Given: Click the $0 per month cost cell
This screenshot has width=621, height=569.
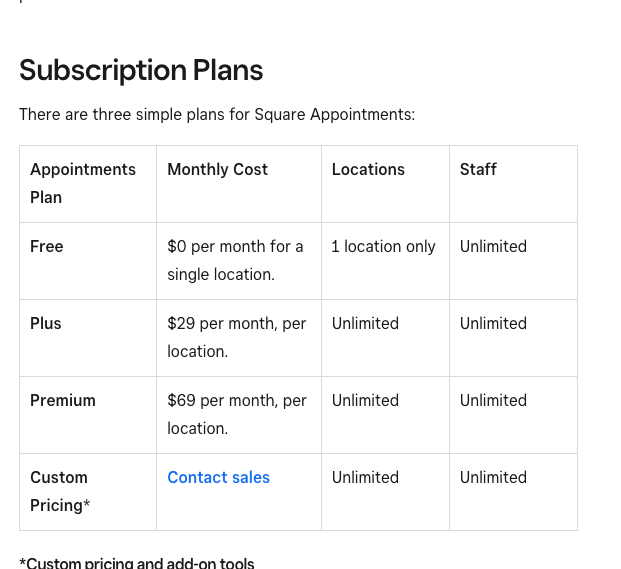Looking at the screenshot, I should [235, 260].
